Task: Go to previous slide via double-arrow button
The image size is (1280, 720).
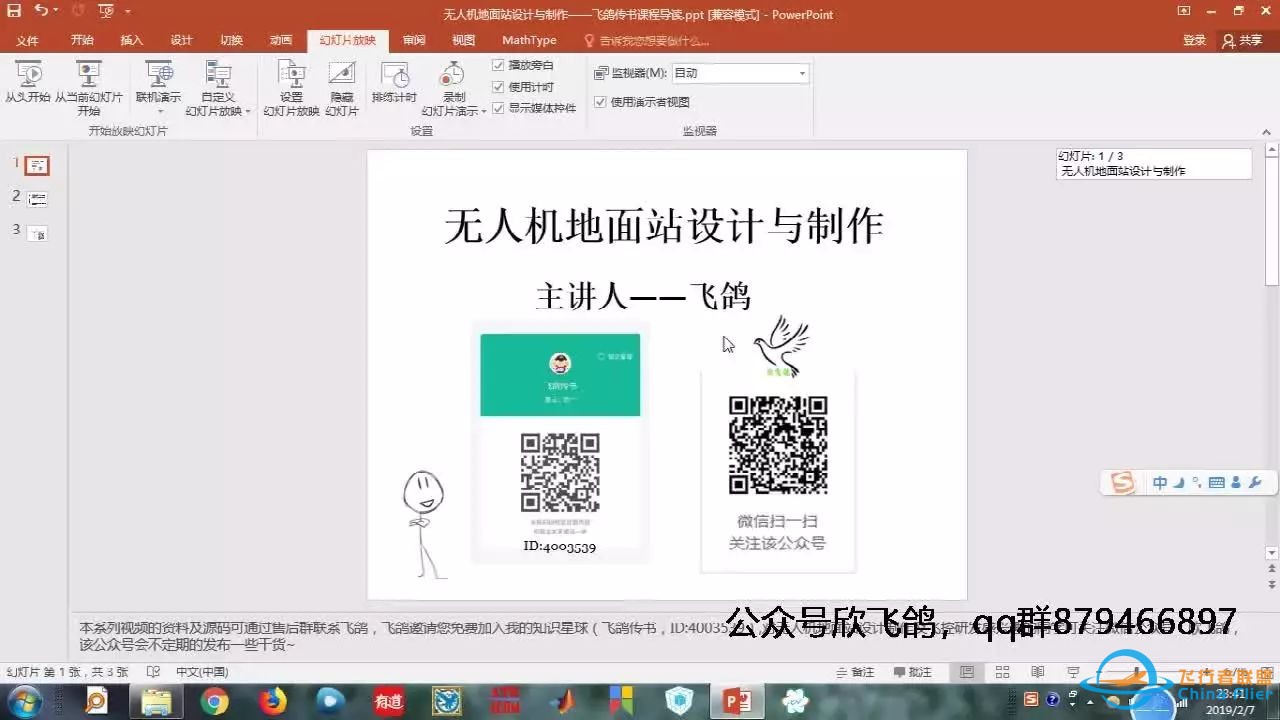Action: (1272, 569)
